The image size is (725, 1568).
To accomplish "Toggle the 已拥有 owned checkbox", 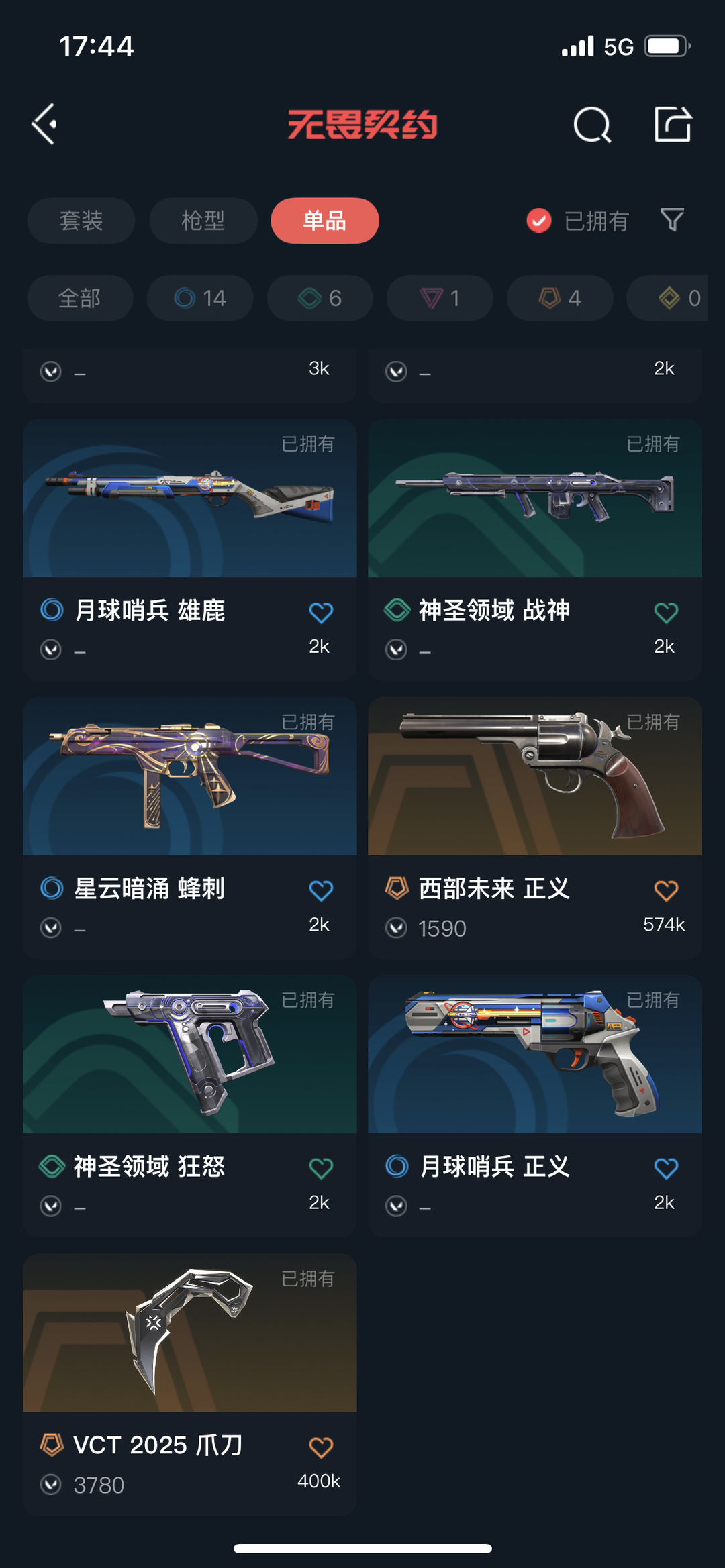I will coord(538,221).
